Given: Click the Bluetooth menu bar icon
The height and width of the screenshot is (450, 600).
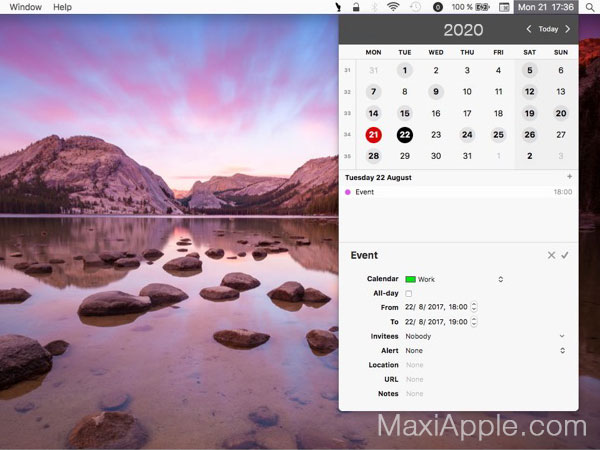Looking at the screenshot, I should click(x=375, y=7).
